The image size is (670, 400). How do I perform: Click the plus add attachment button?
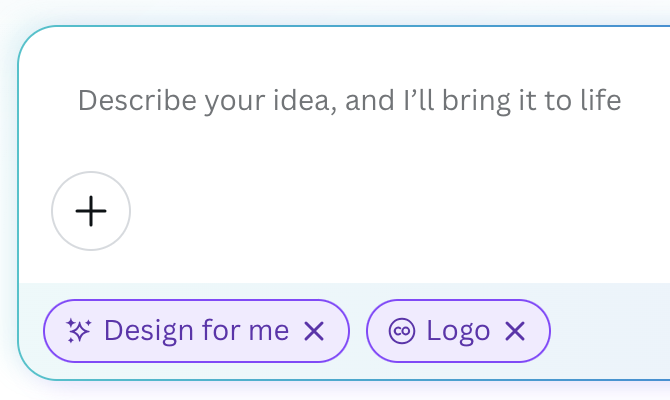pyautogui.click(x=91, y=211)
